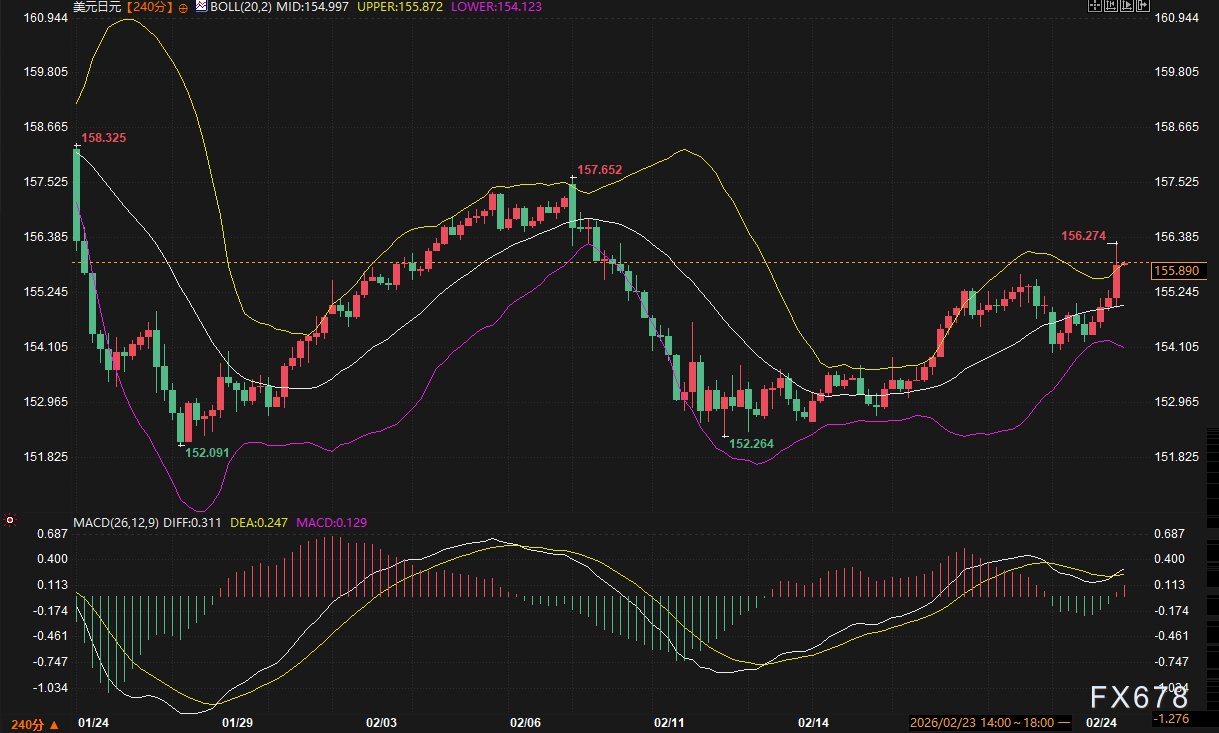Click the 02/06 date marker on time axis
This screenshot has height=733, width=1219.
point(525,722)
